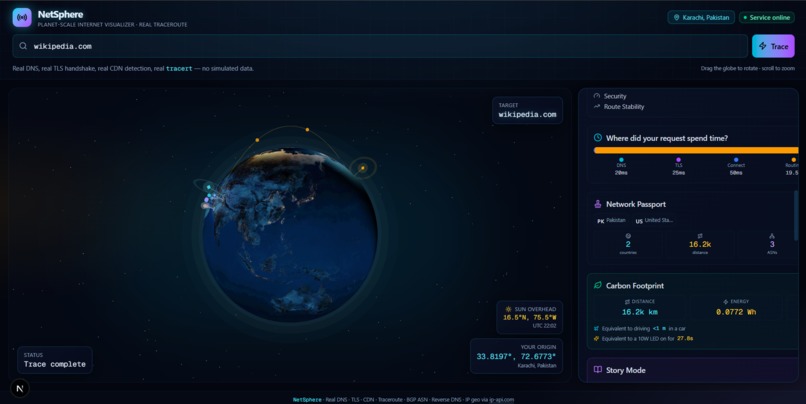Click the clock icon in timing panel
This screenshot has width=806, height=404.
[598, 138]
